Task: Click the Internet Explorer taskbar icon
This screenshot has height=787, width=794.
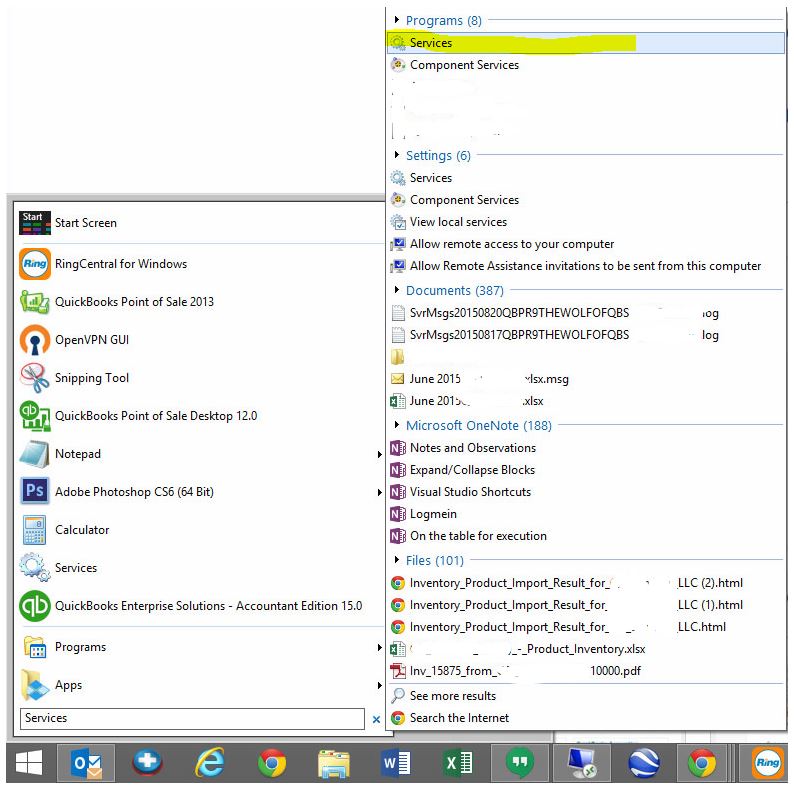Action: 210,762
